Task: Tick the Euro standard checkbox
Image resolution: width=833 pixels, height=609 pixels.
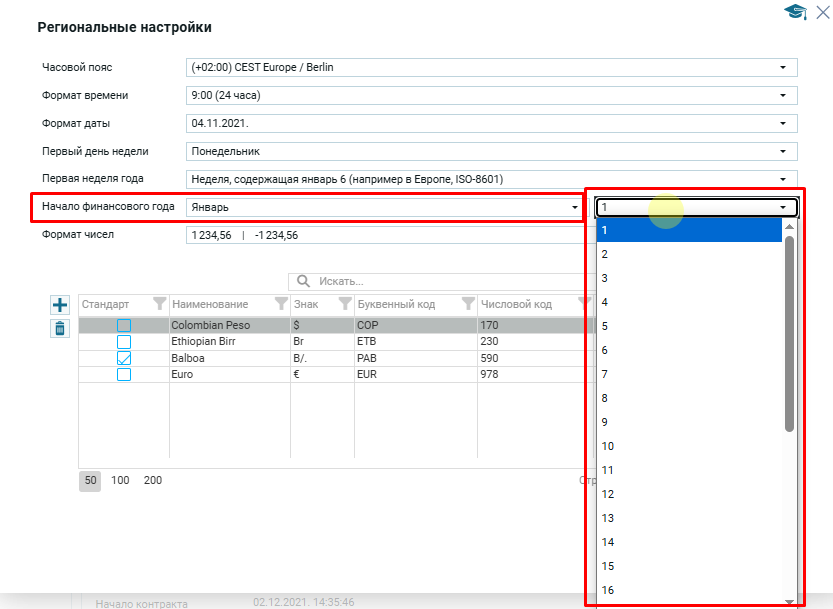Action: tap(124, 374)
